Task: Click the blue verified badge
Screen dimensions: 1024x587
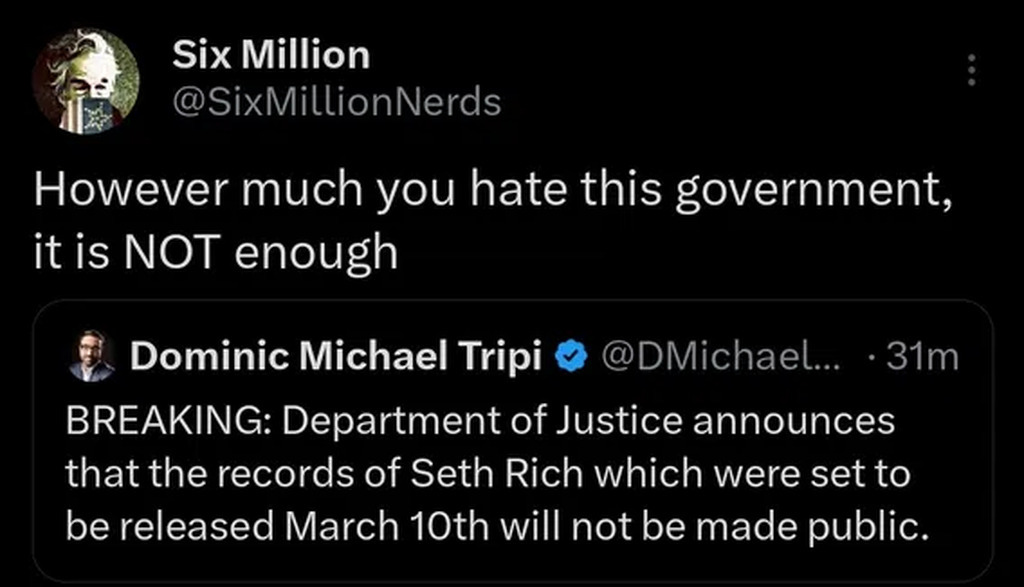Action: (x=570, y=356)
